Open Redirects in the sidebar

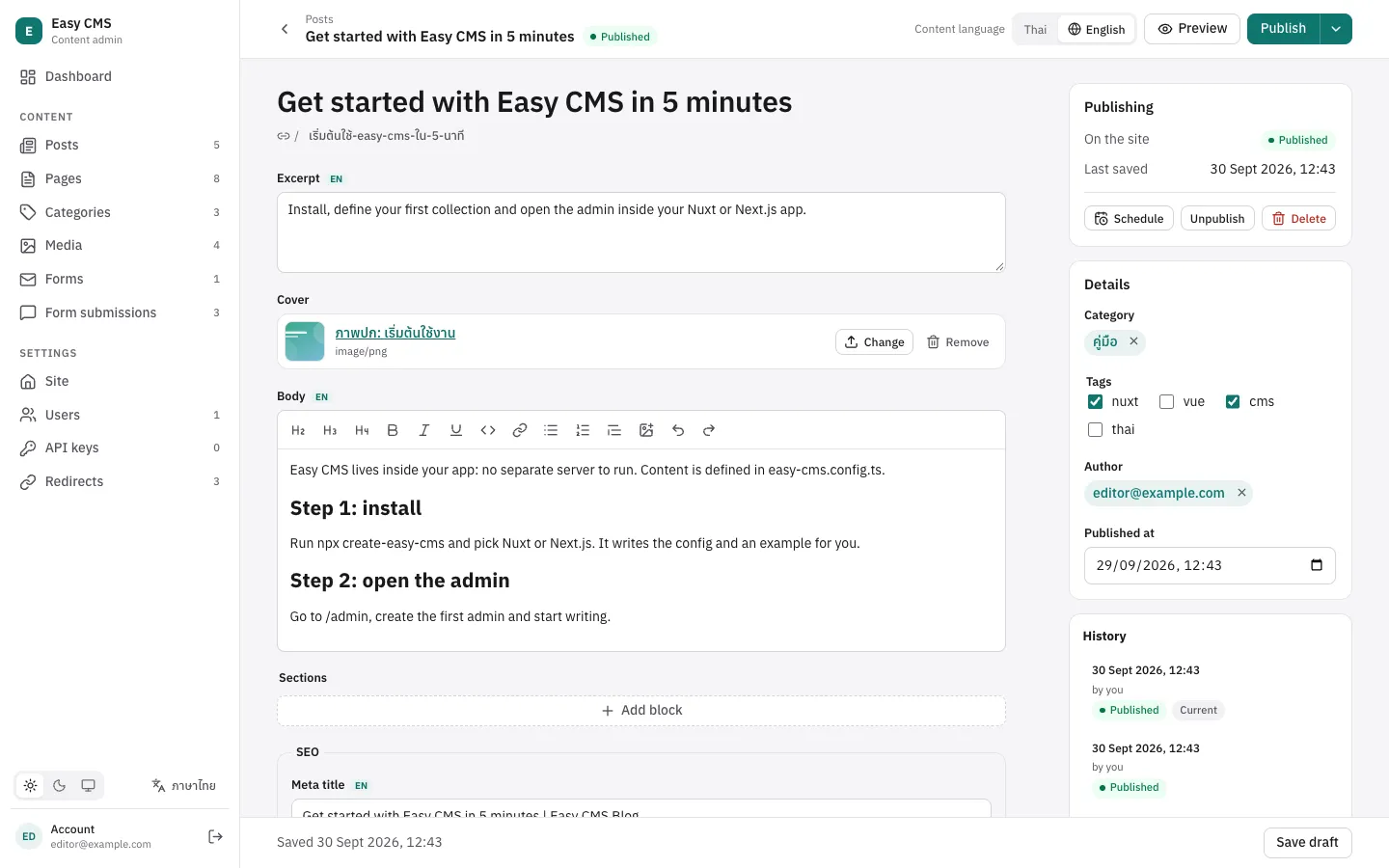tap(120, 481)
